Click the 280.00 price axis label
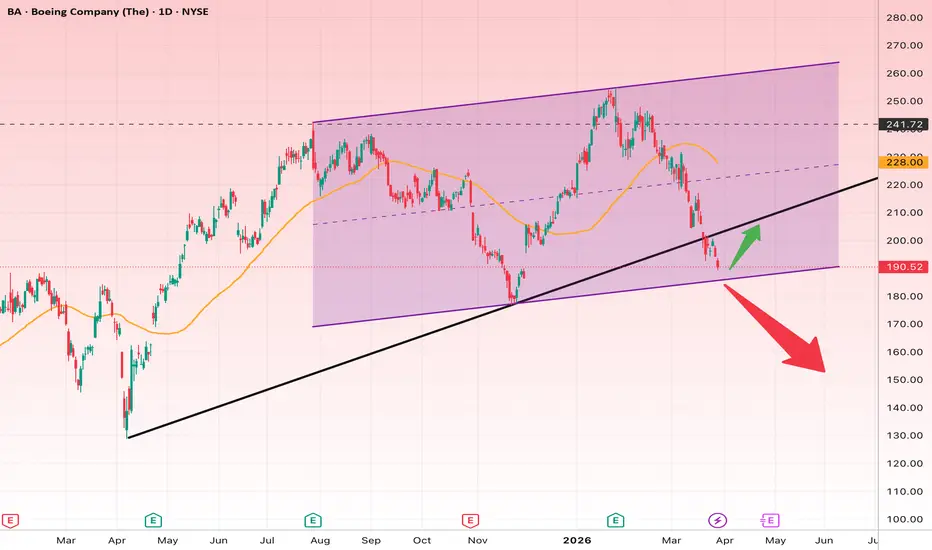Screen dimensions: 932x550 coord(904,18)
